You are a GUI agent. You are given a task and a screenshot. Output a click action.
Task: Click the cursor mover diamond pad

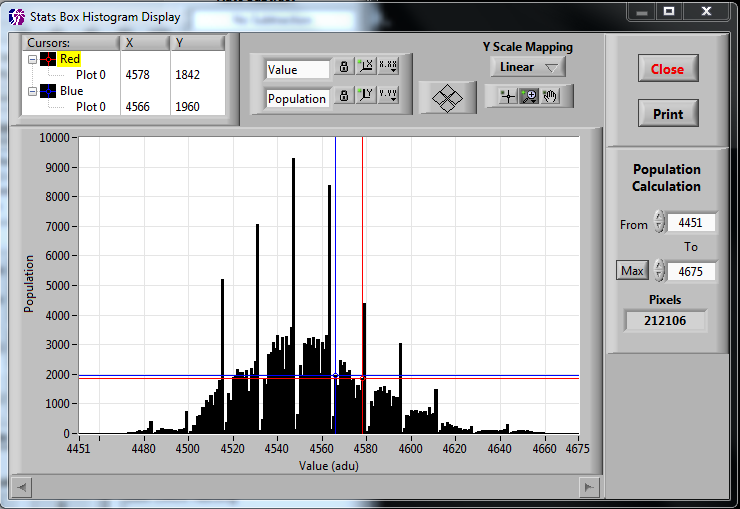click(447, 98)
